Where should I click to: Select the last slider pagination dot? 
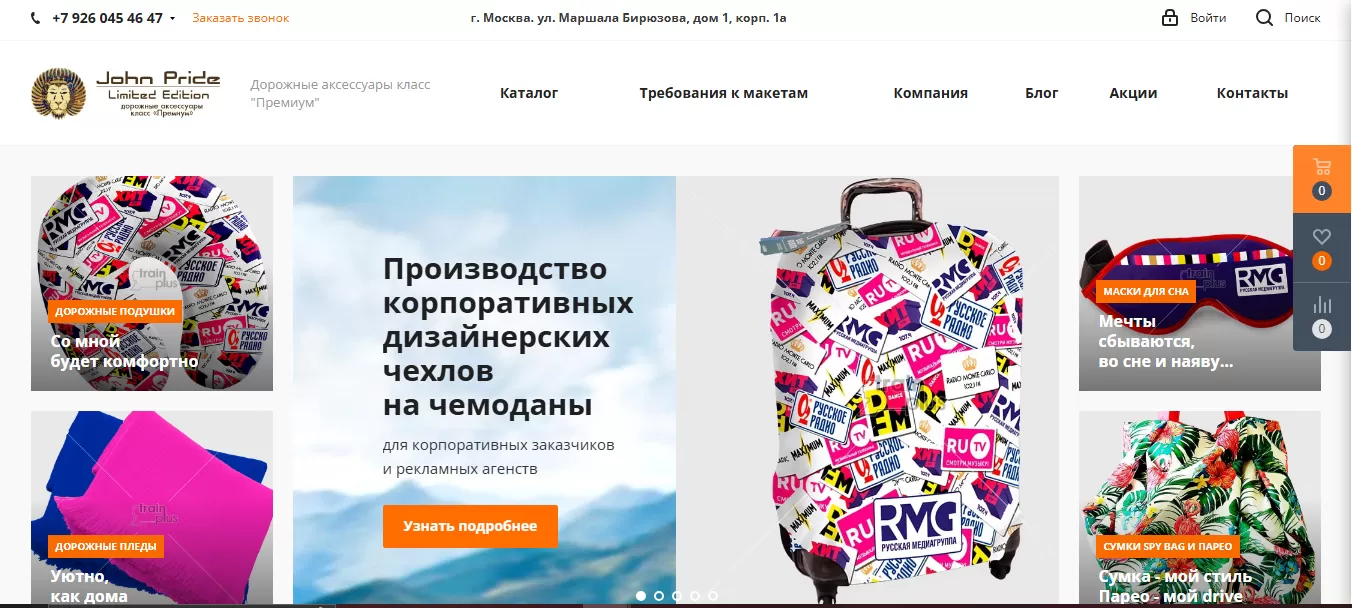coord(713,595)
